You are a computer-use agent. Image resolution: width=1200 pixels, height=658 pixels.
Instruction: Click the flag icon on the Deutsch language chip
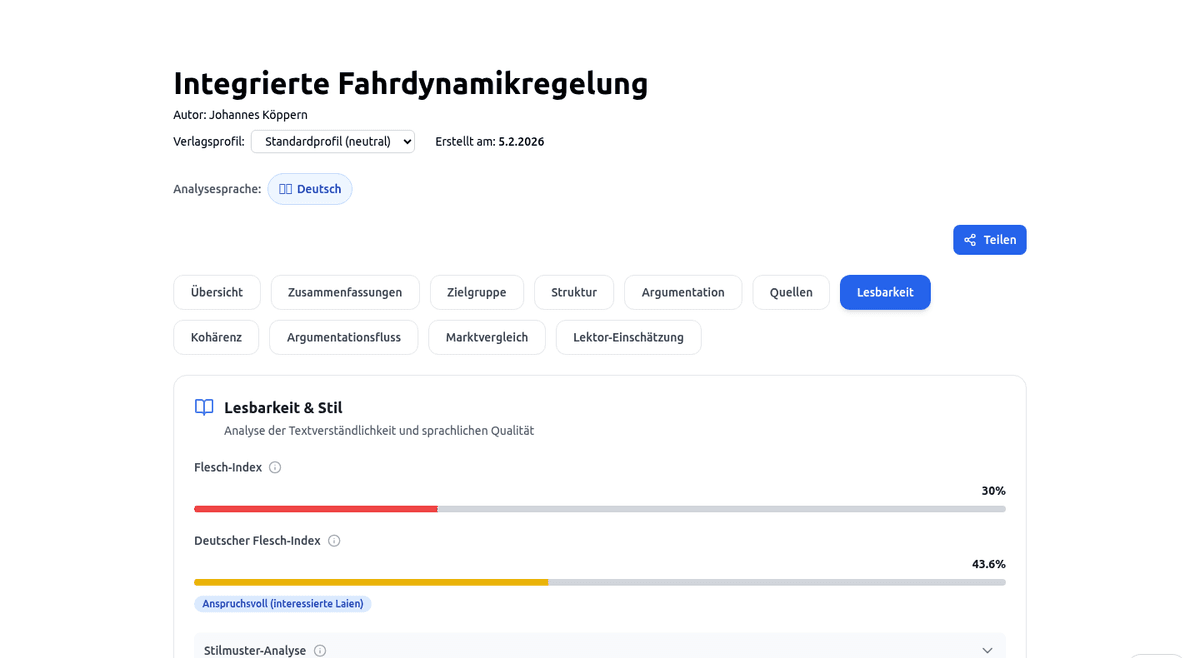[285, 188]
